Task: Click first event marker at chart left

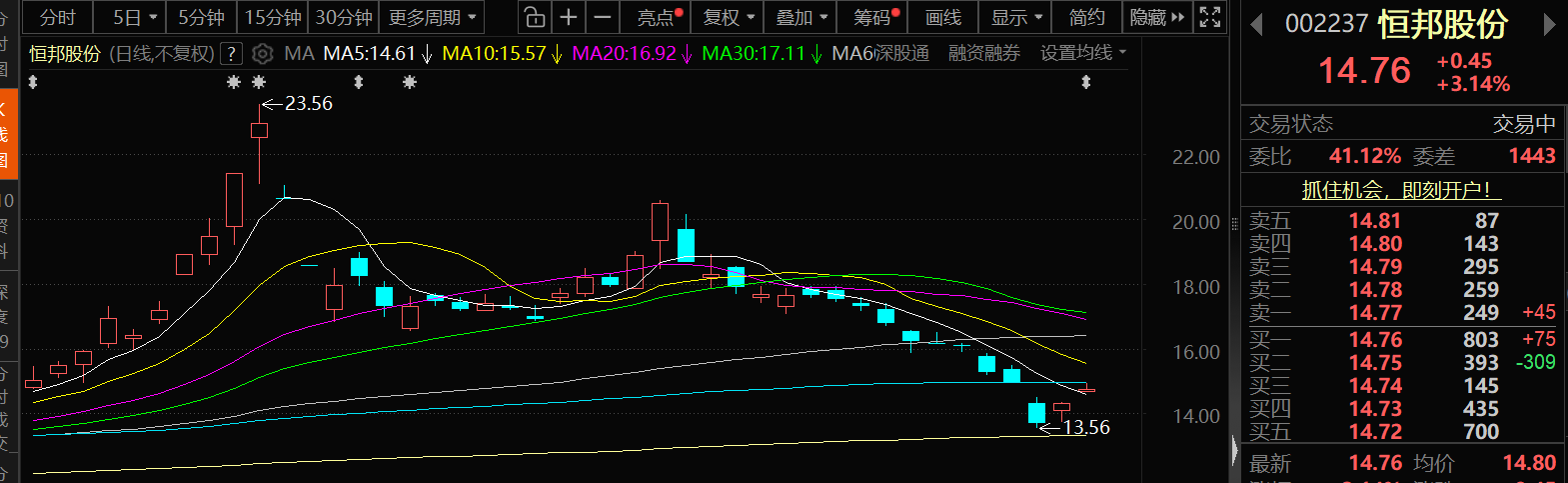Action: pos(33,83)
